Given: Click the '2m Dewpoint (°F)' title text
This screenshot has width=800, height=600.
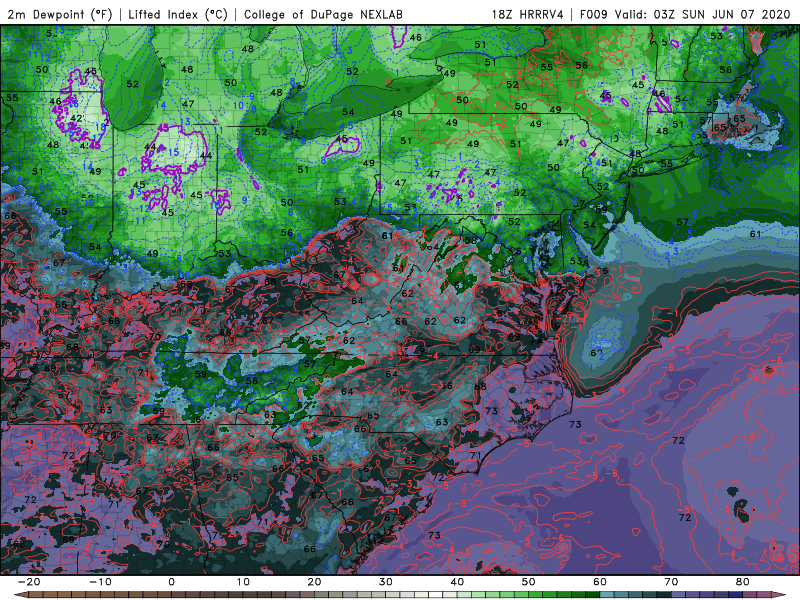Looking at the screenshot, I should (x=59, y=14).
